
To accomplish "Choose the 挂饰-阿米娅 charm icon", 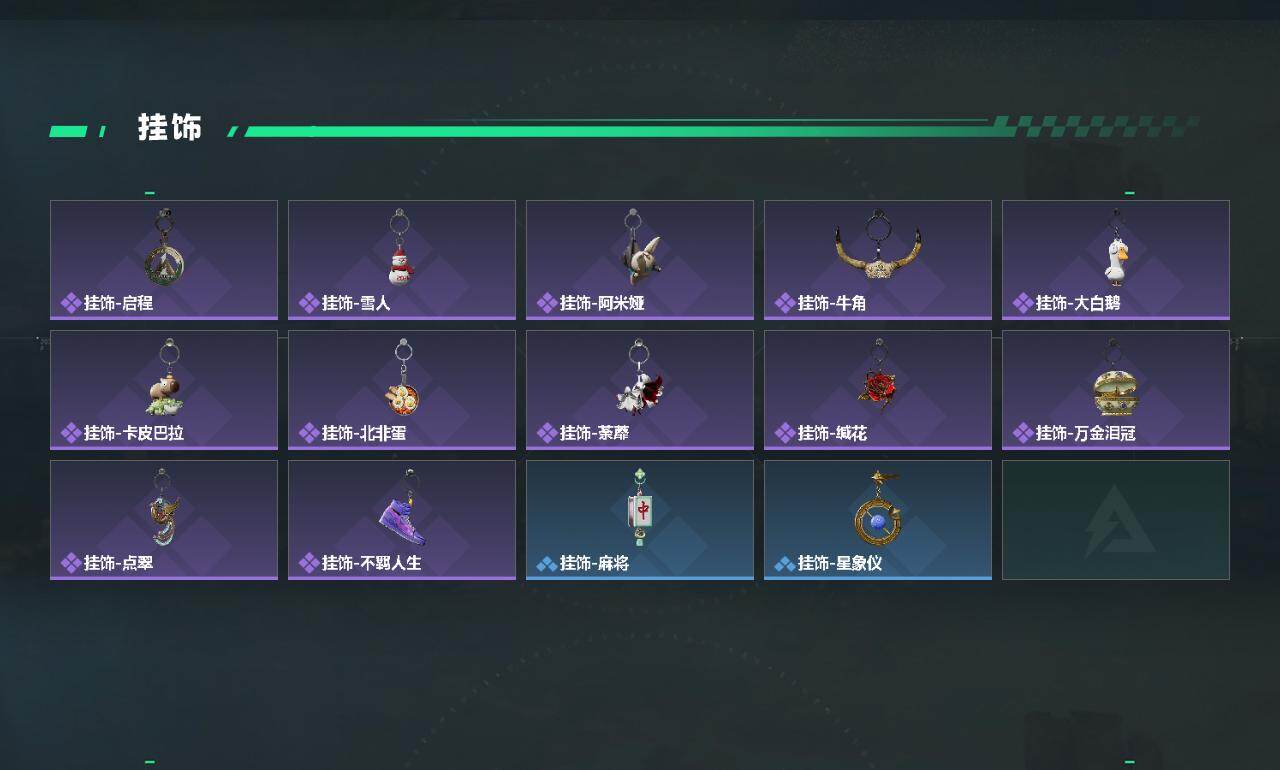I will (x=636, y=248).
